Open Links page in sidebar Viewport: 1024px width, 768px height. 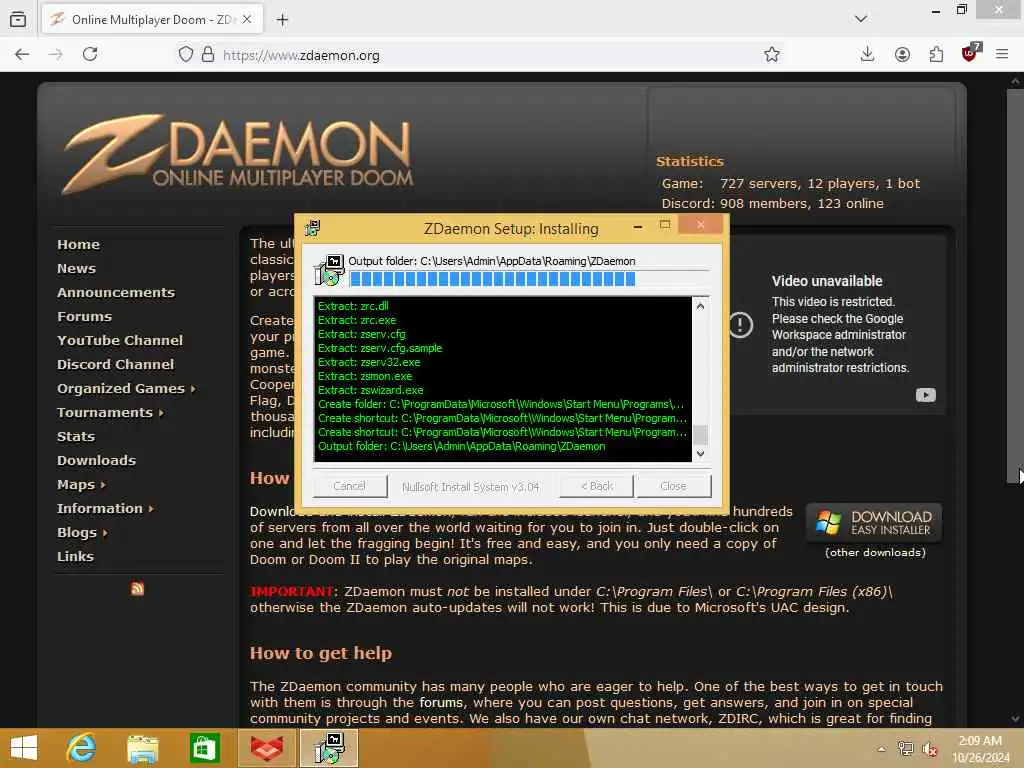(x=75, y=556)
